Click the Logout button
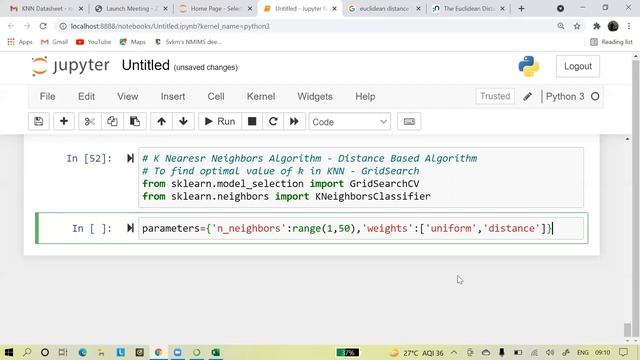 (x=578, y=67)
